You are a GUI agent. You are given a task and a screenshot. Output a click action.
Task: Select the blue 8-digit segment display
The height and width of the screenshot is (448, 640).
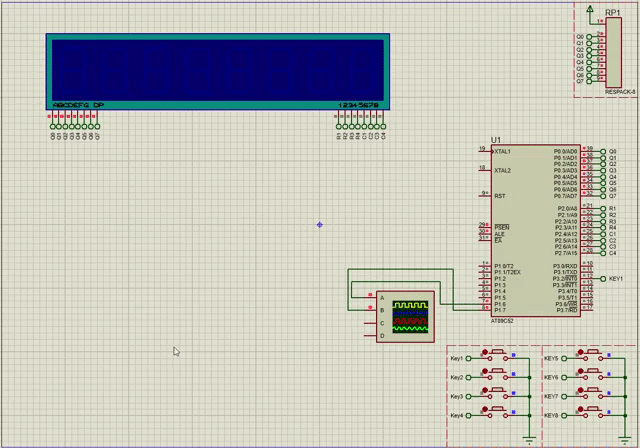[218, 71]
